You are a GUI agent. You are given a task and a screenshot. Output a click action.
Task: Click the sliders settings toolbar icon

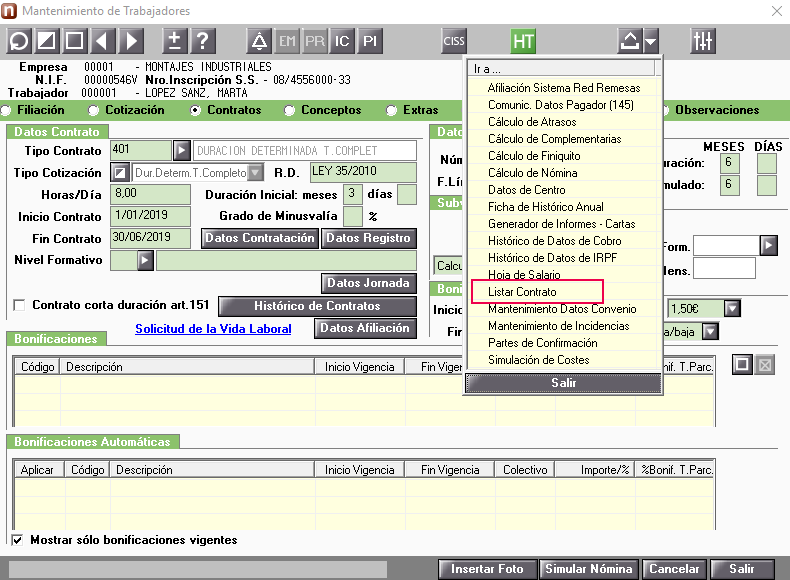click(x=702, y=41)
